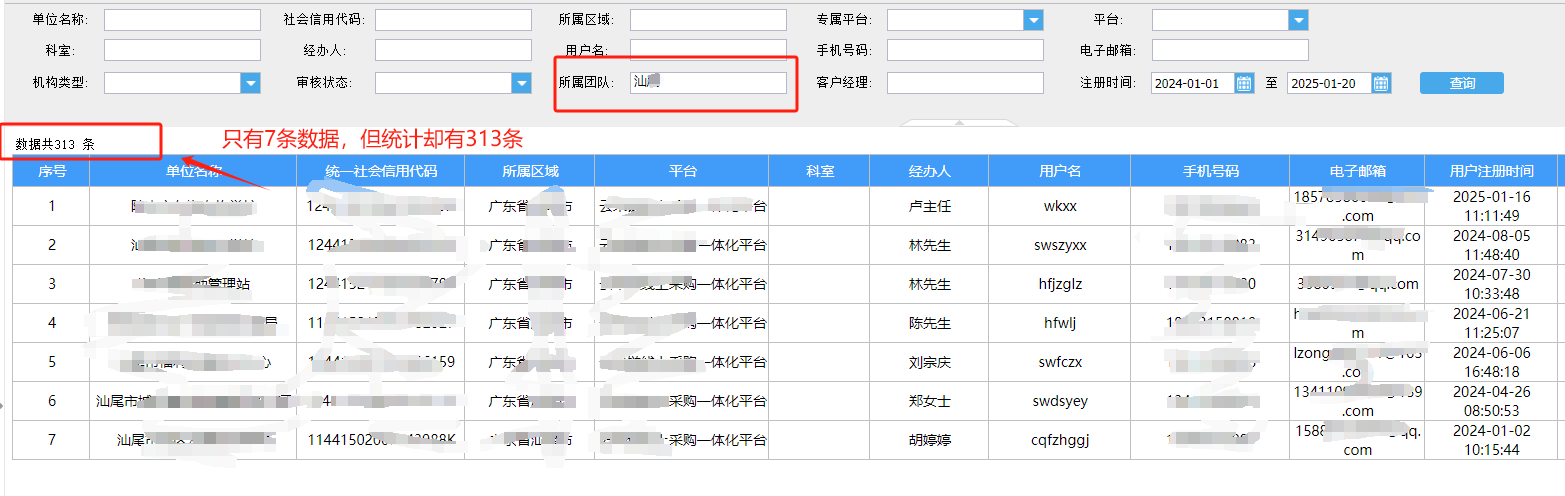
Task: Click handler cell 郑女士
Action: click(929, 401)
